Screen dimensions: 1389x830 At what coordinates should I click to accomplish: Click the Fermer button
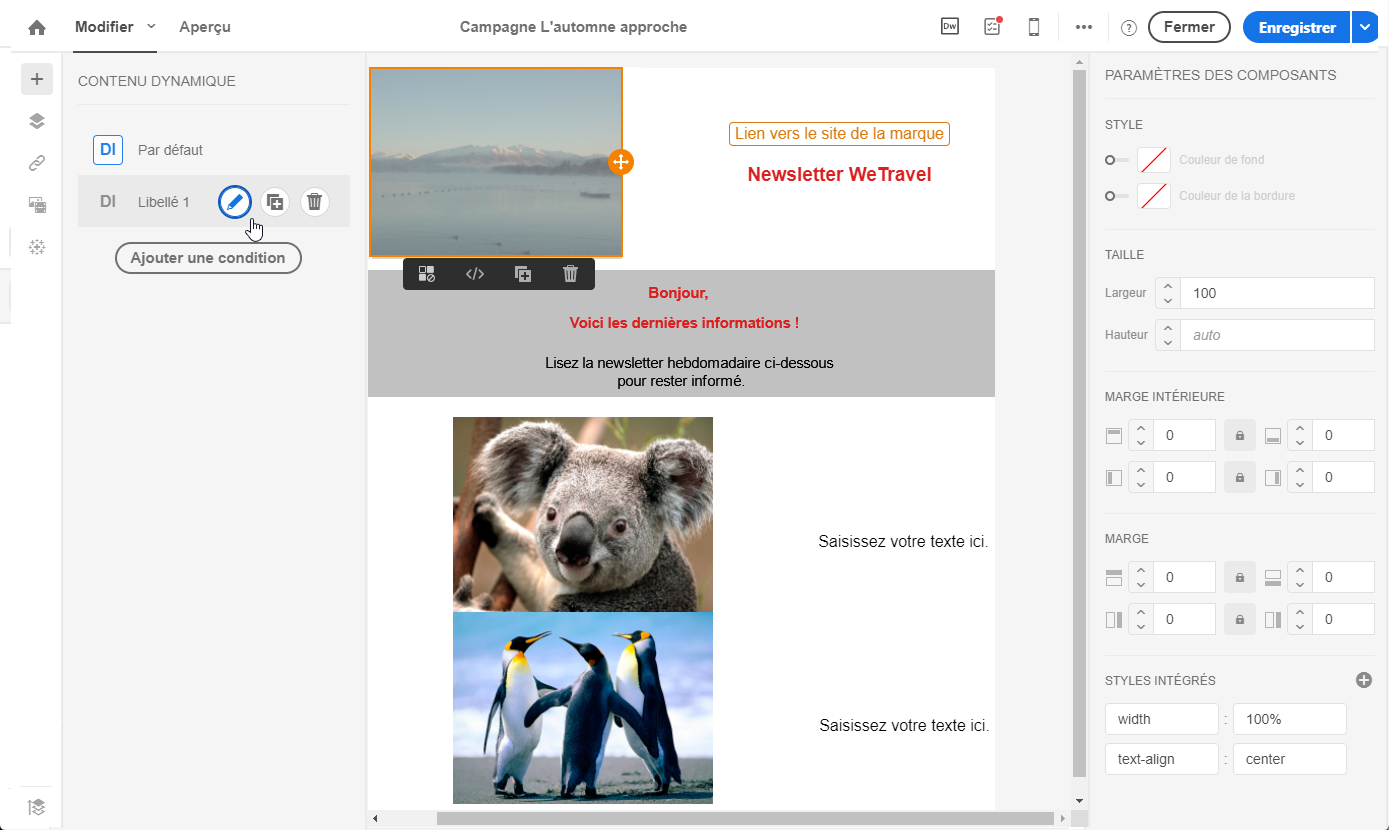point(1189,27)
